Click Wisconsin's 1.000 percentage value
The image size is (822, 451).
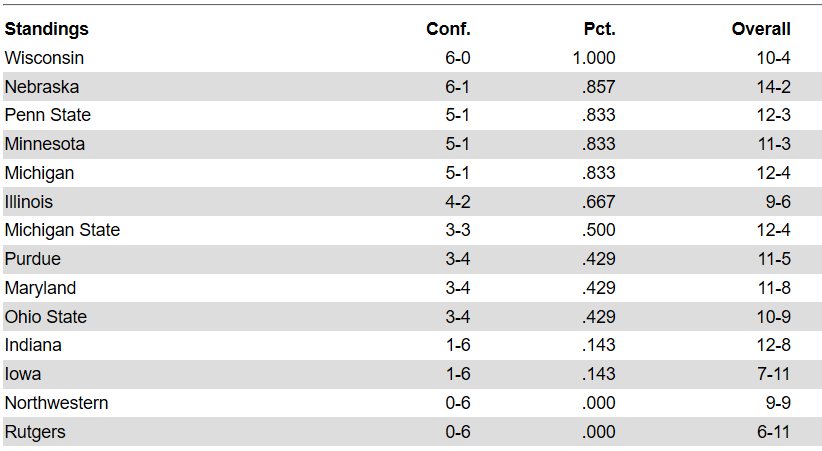pyautogui.click(x=593, y=58)
